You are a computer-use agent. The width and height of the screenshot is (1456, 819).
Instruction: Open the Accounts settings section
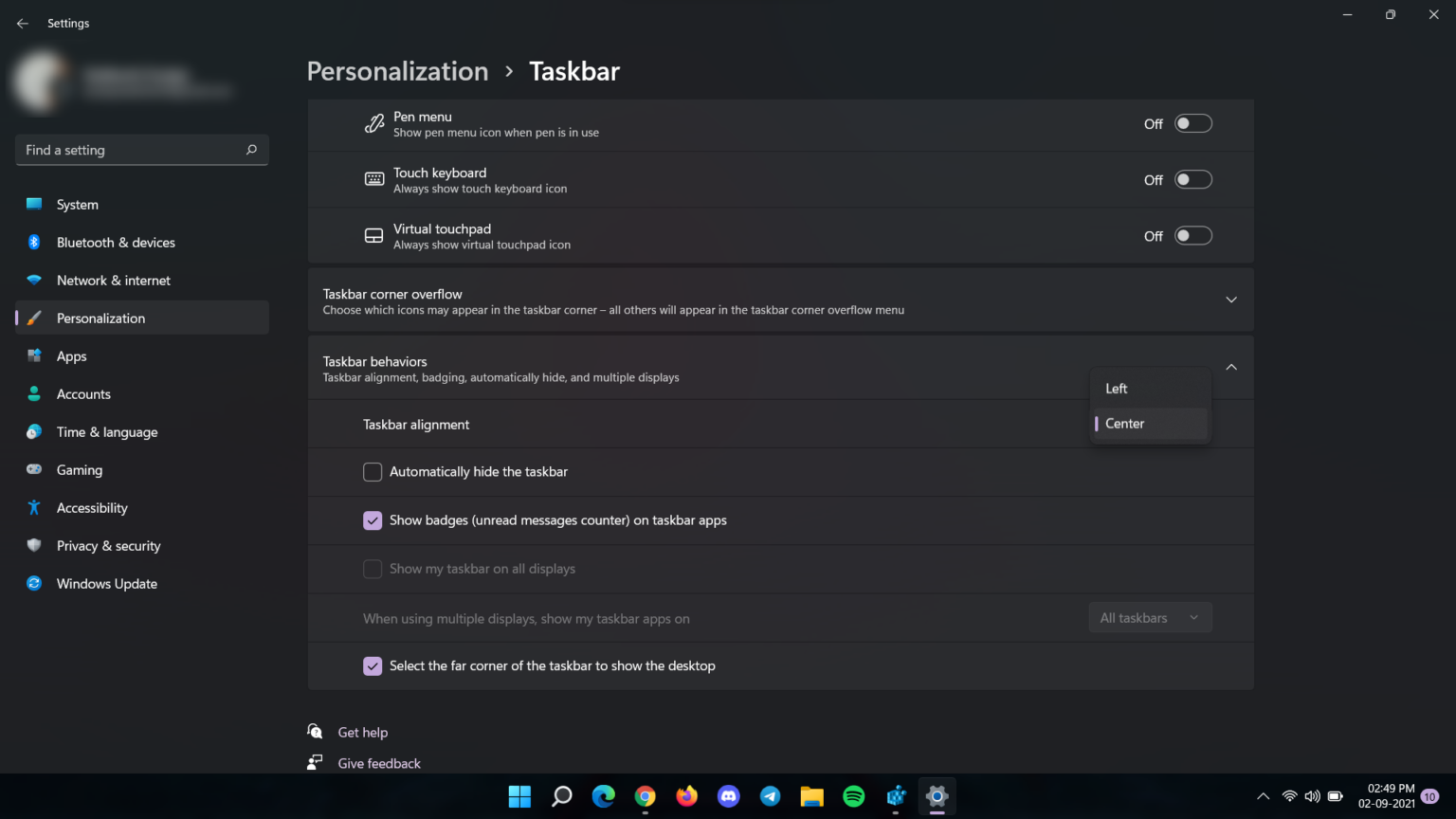click(x=83, y=393)
